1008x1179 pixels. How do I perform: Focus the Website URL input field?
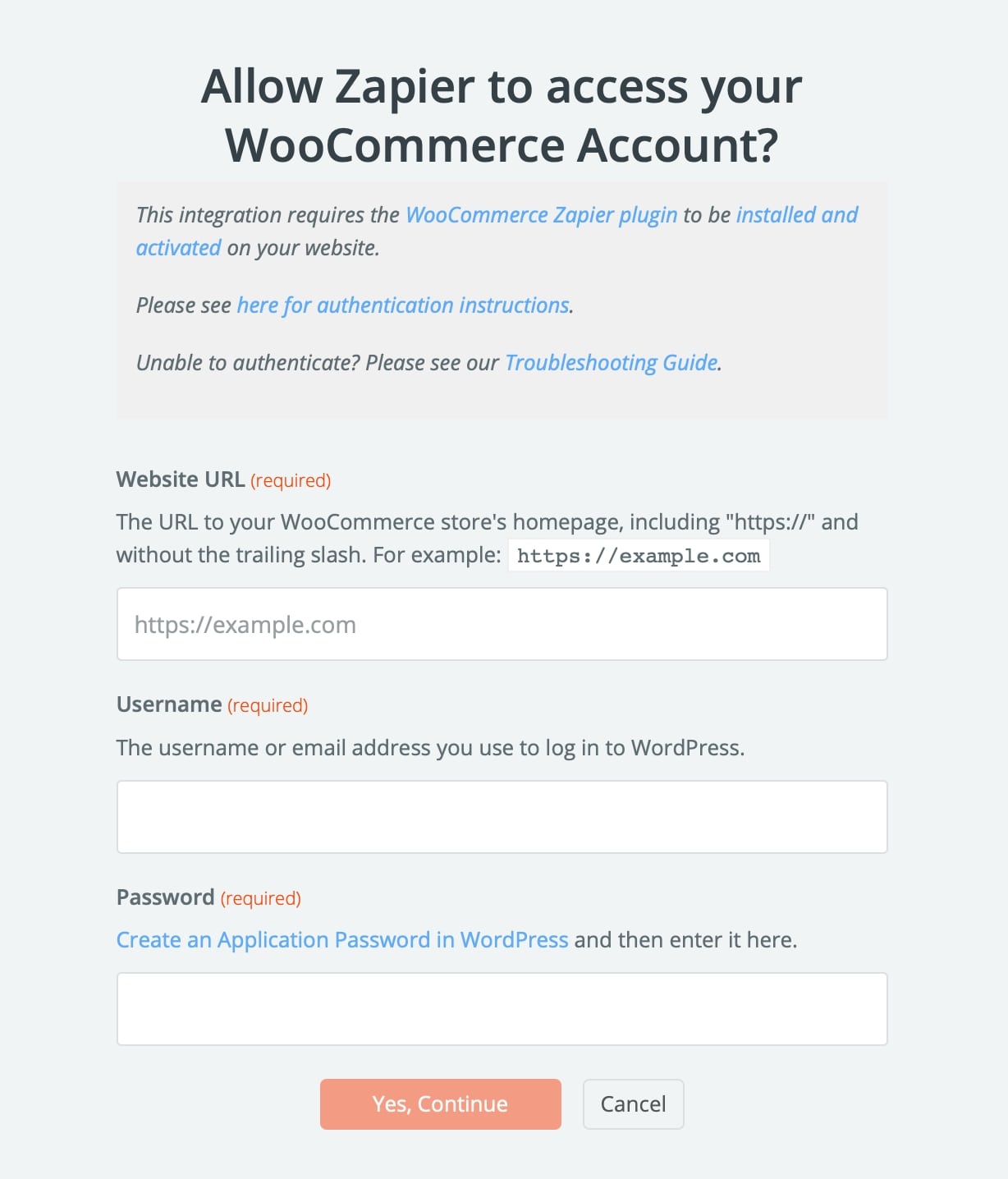click(502, 624)
